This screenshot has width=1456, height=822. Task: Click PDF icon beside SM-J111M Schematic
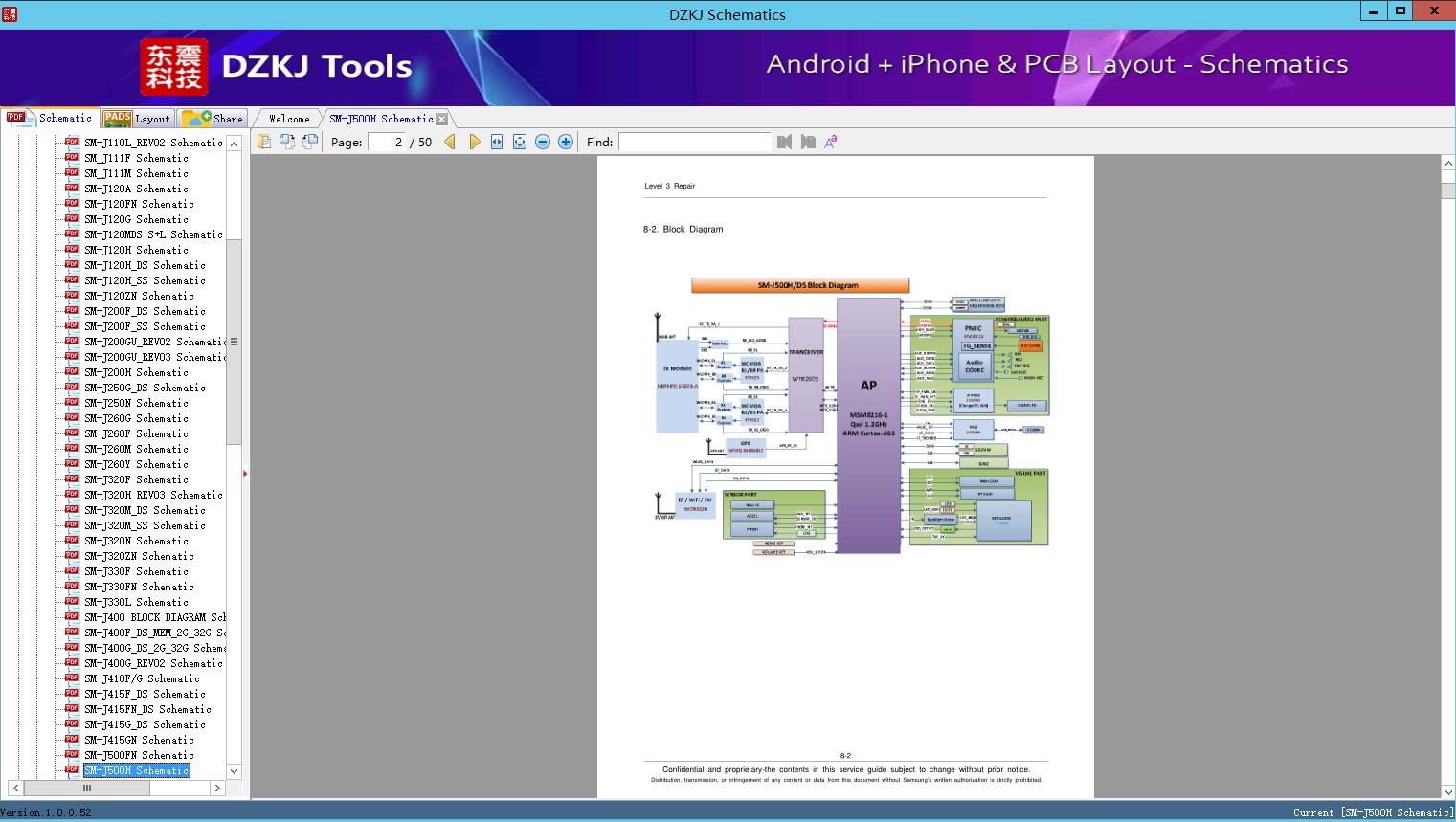[72, 172]
